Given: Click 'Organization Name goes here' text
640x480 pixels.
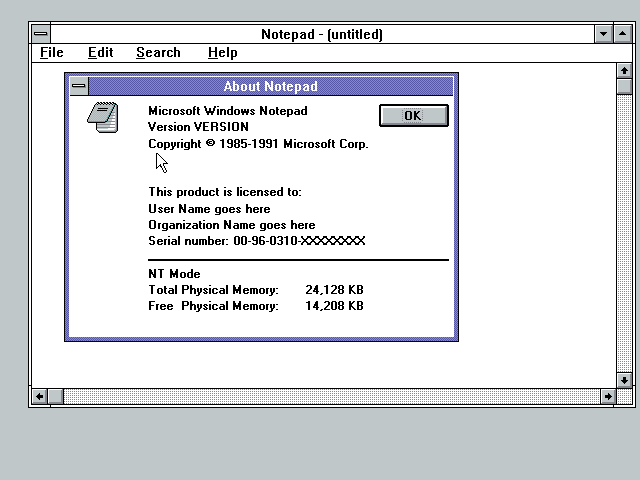Looking at the screenshot, I should [231, 225].
